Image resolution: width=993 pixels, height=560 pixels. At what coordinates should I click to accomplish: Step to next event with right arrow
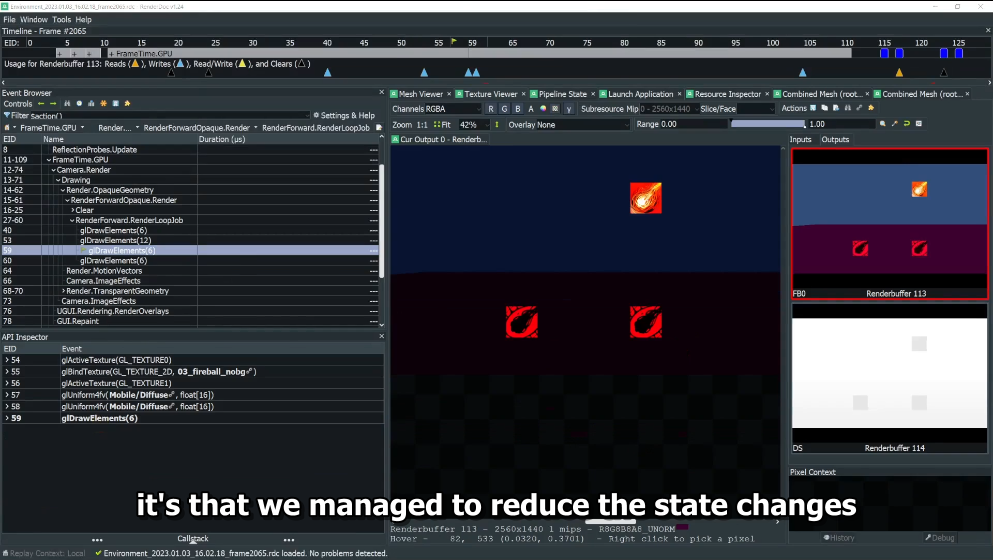(x=52, y=103)
